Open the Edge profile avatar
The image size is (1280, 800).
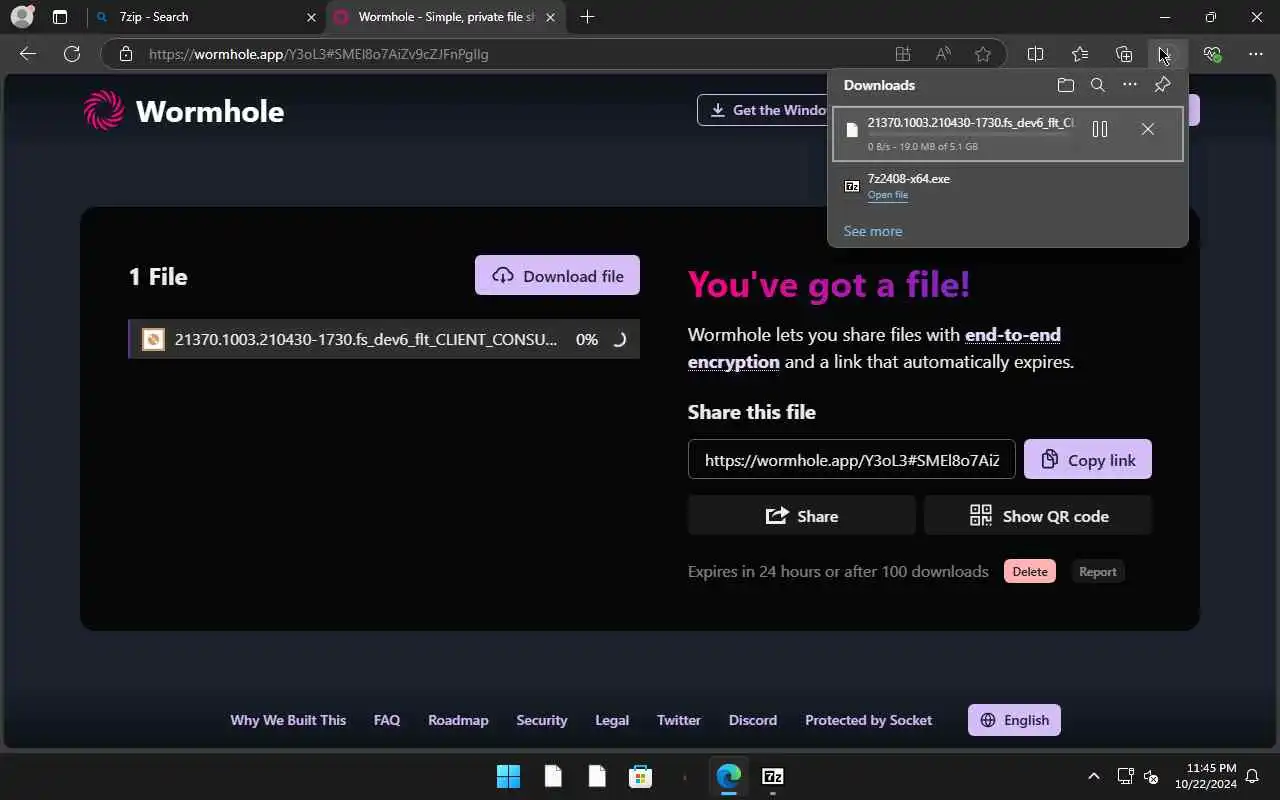point(21,17)
